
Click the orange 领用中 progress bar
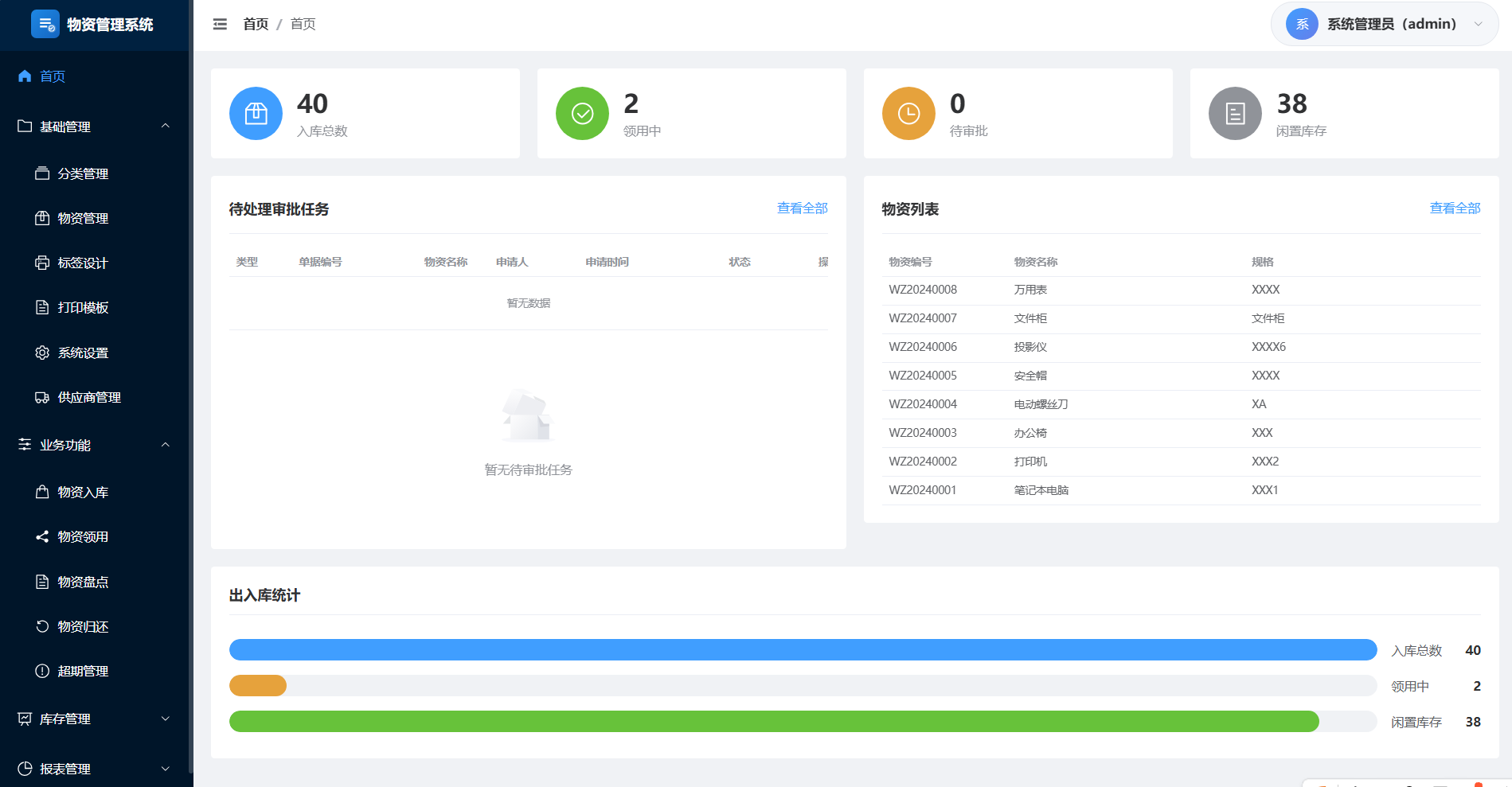pyautogui.click(x=258, y=686)
